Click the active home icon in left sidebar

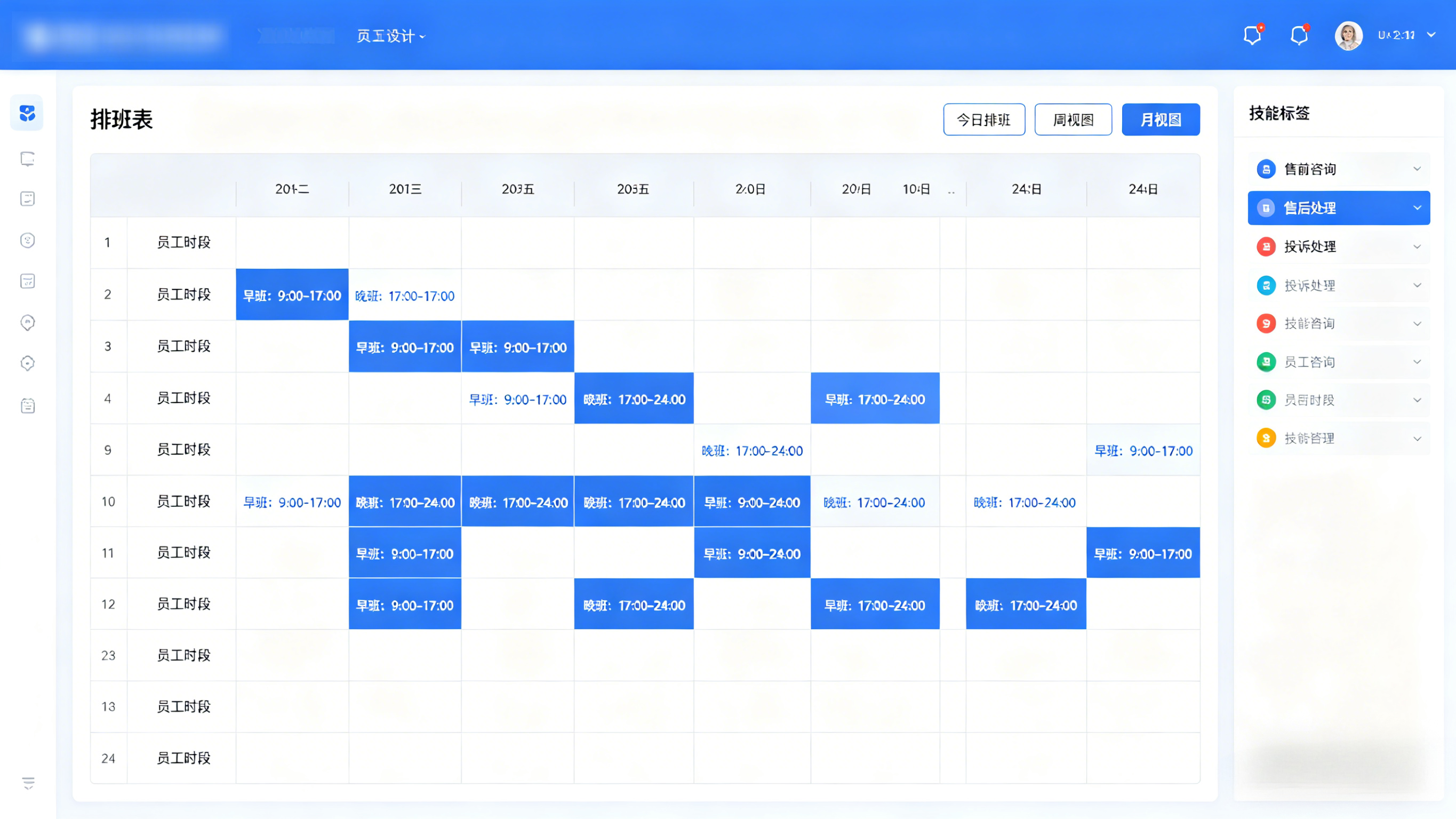pyautogui.click(x=27, y=113)
